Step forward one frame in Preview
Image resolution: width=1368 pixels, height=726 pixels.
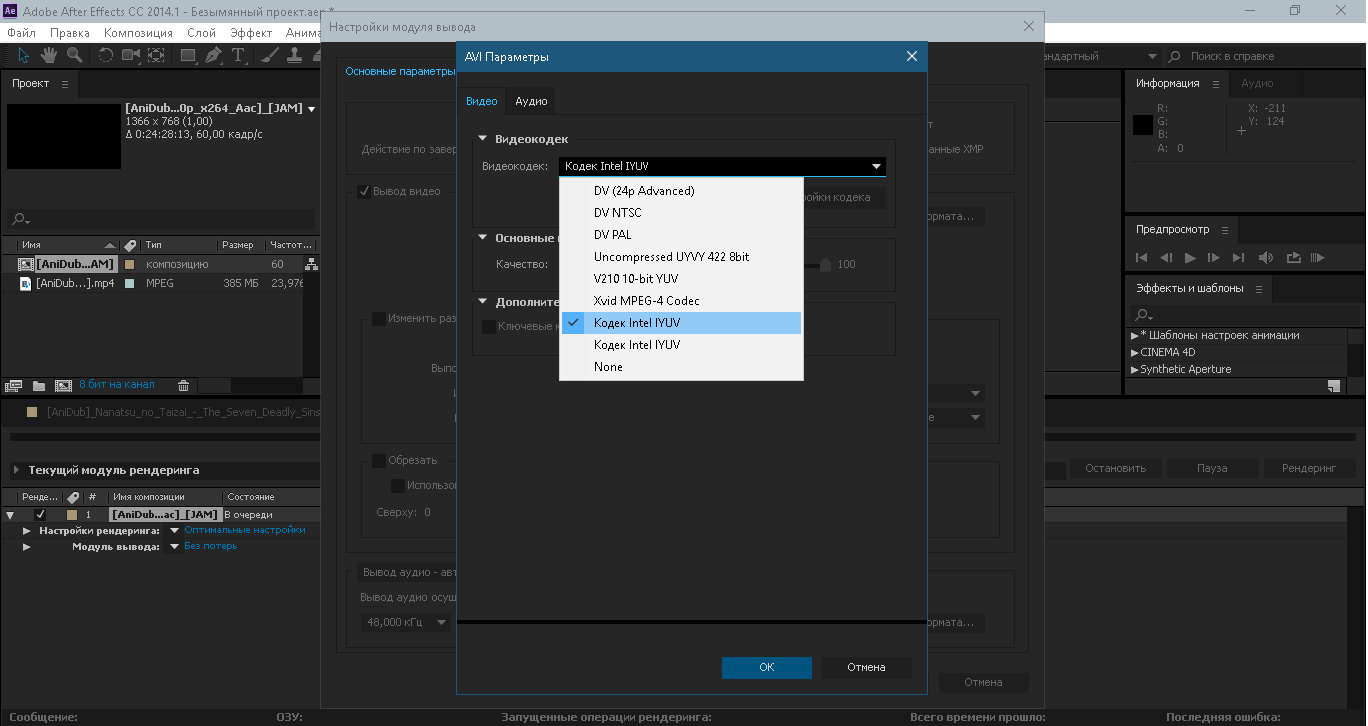coord(1214,258)
